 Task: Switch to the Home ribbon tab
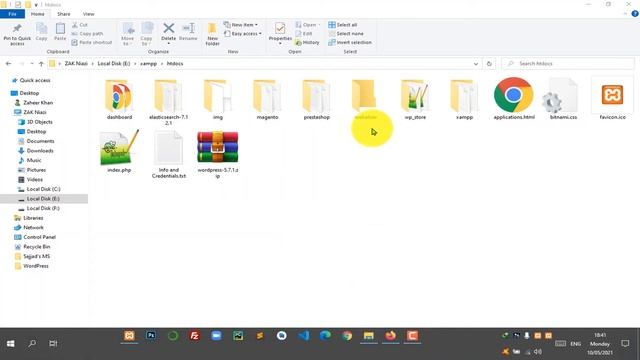[x=38, y=14]
